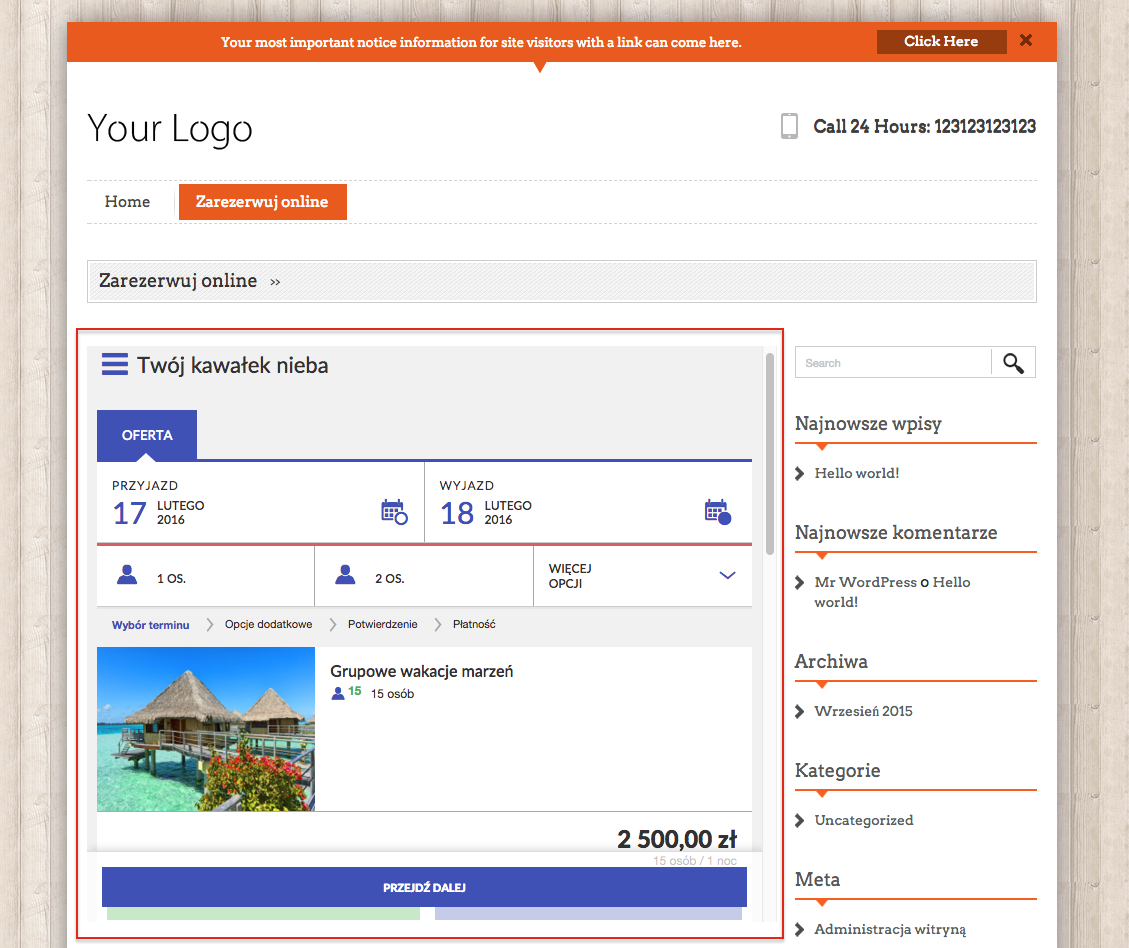This screenshot has width=1129, height=948.
Task: Click the green person icon next to 15
Action: tap(338, 693)
